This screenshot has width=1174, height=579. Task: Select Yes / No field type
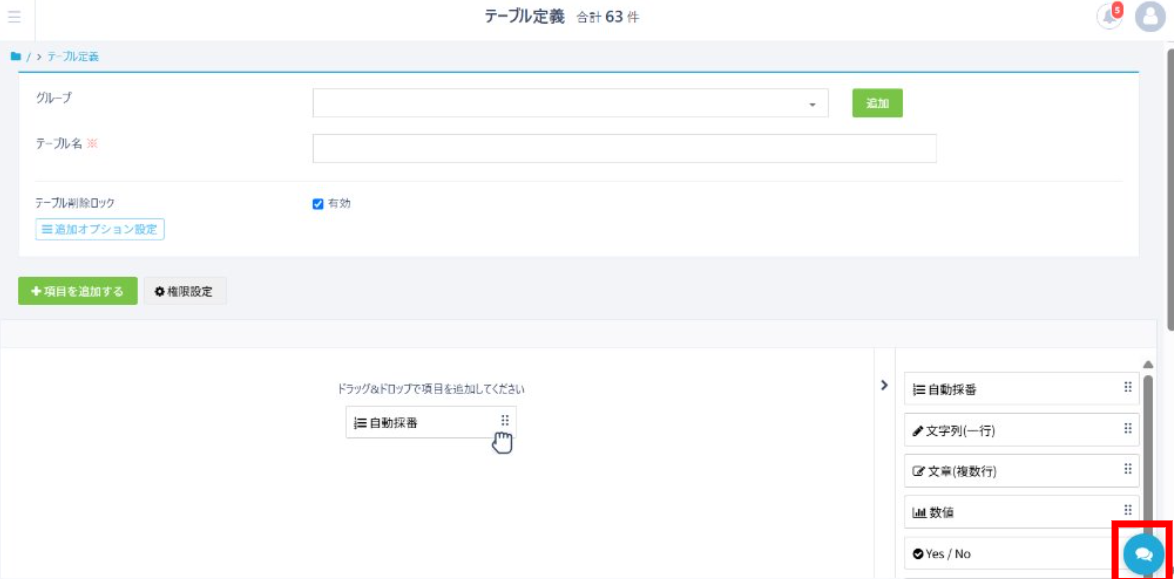1022,554
